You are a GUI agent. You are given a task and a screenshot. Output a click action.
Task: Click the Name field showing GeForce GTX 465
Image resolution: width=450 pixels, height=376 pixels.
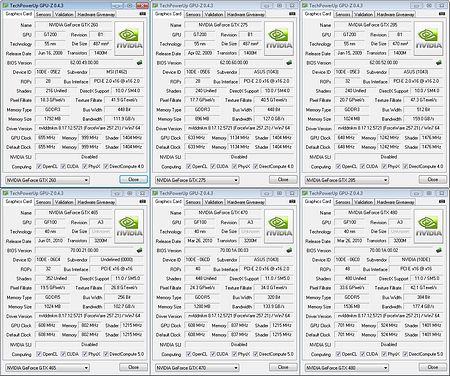pos(73,212)
